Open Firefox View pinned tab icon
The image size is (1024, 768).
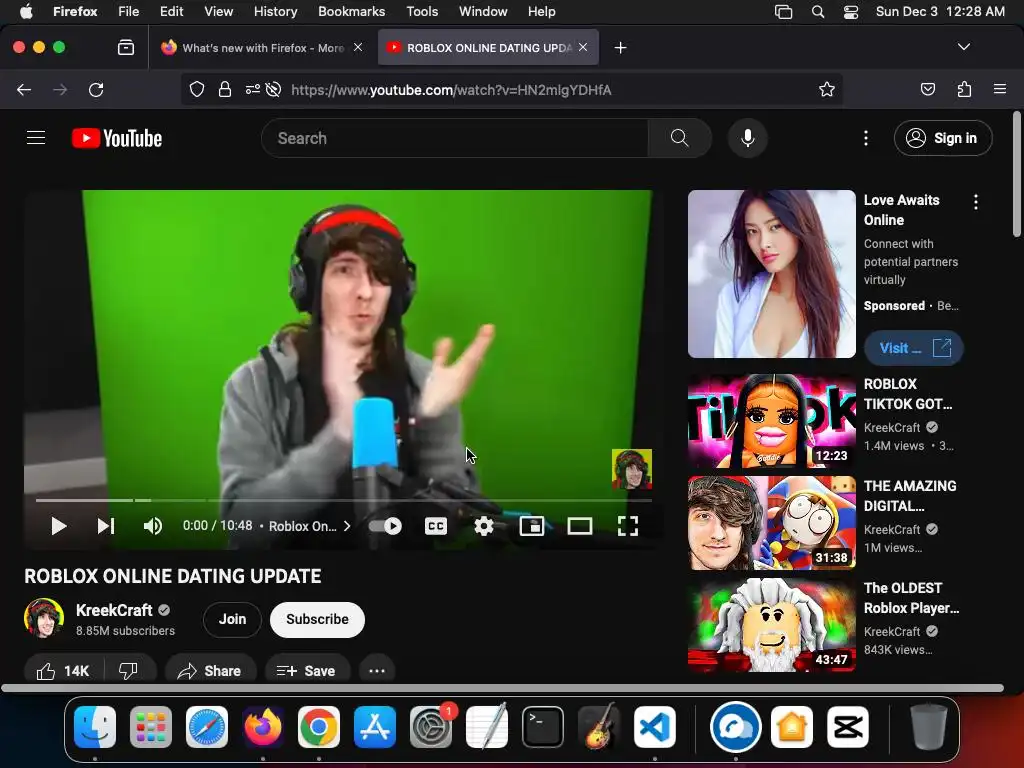pyautogui.click(x=126, y=48)
